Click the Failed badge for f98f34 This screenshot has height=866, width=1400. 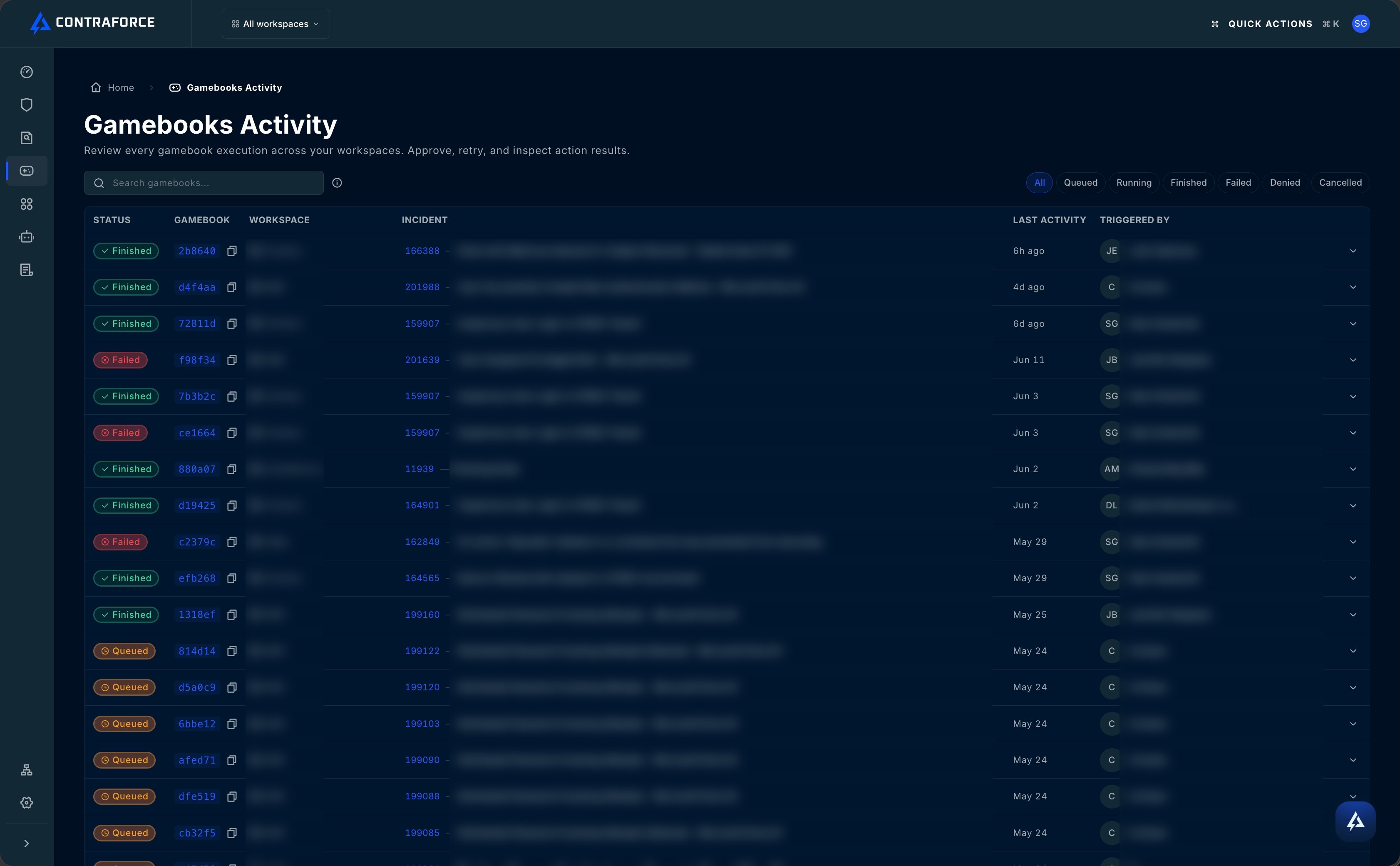[120, 360]
